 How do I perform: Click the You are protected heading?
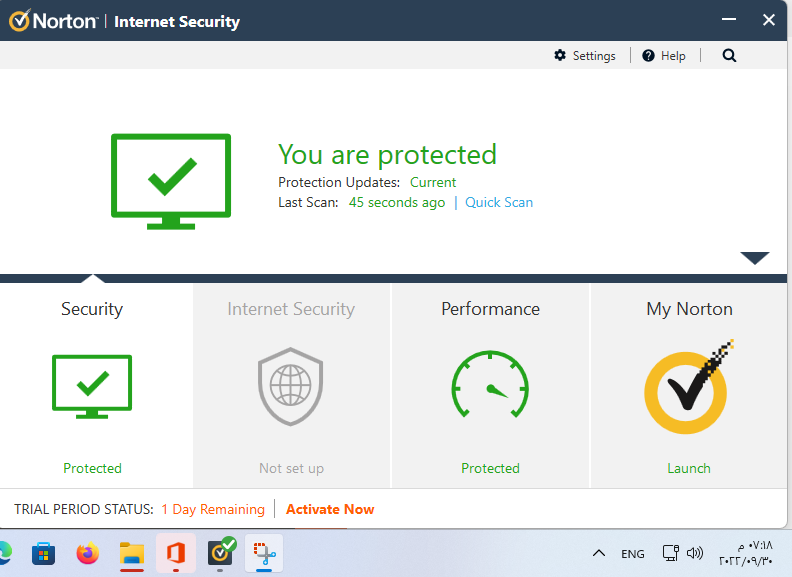387,155
